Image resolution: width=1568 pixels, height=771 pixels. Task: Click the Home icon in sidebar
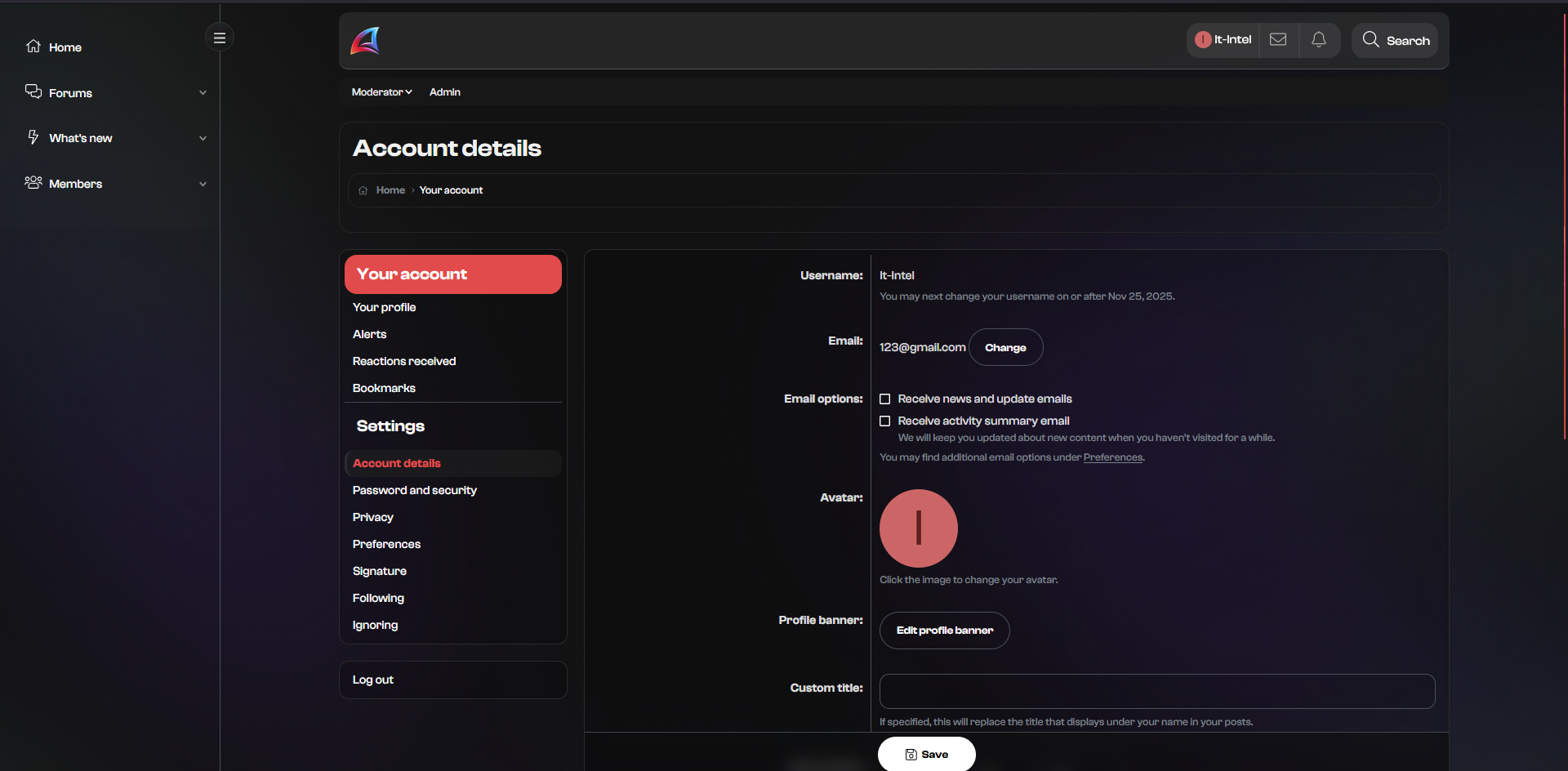33,47
